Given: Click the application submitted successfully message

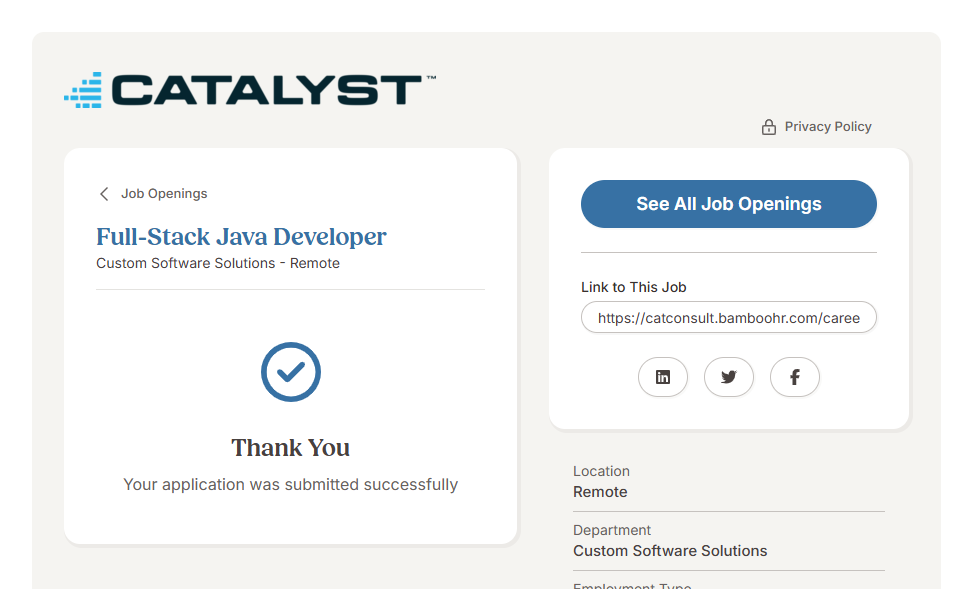Looking at the screenshot, I should coord(290,484).
